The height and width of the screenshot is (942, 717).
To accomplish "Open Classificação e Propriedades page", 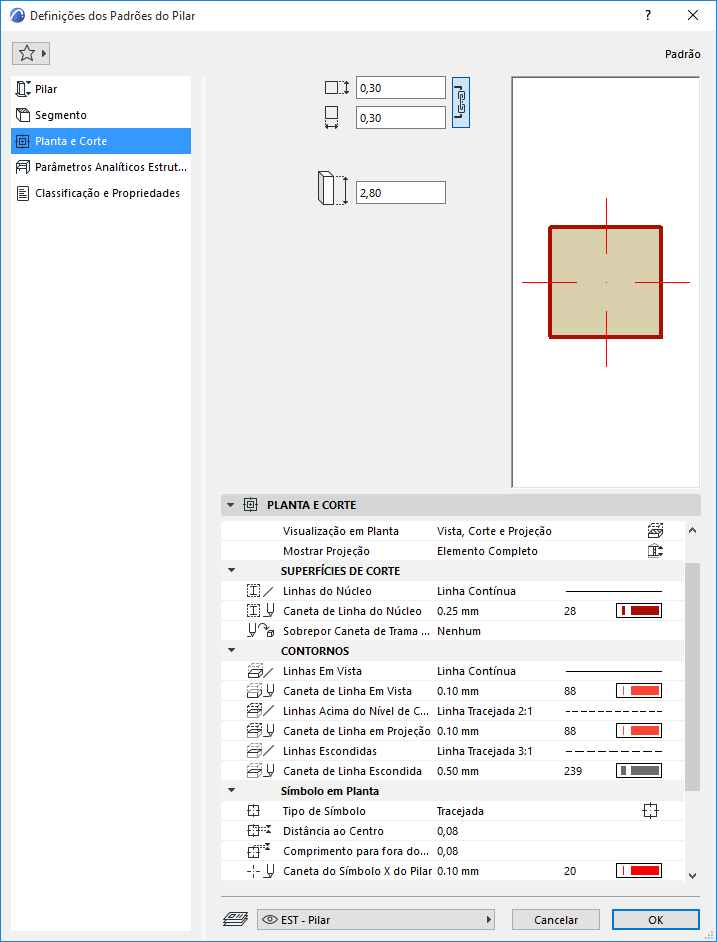I will [101, 193].
